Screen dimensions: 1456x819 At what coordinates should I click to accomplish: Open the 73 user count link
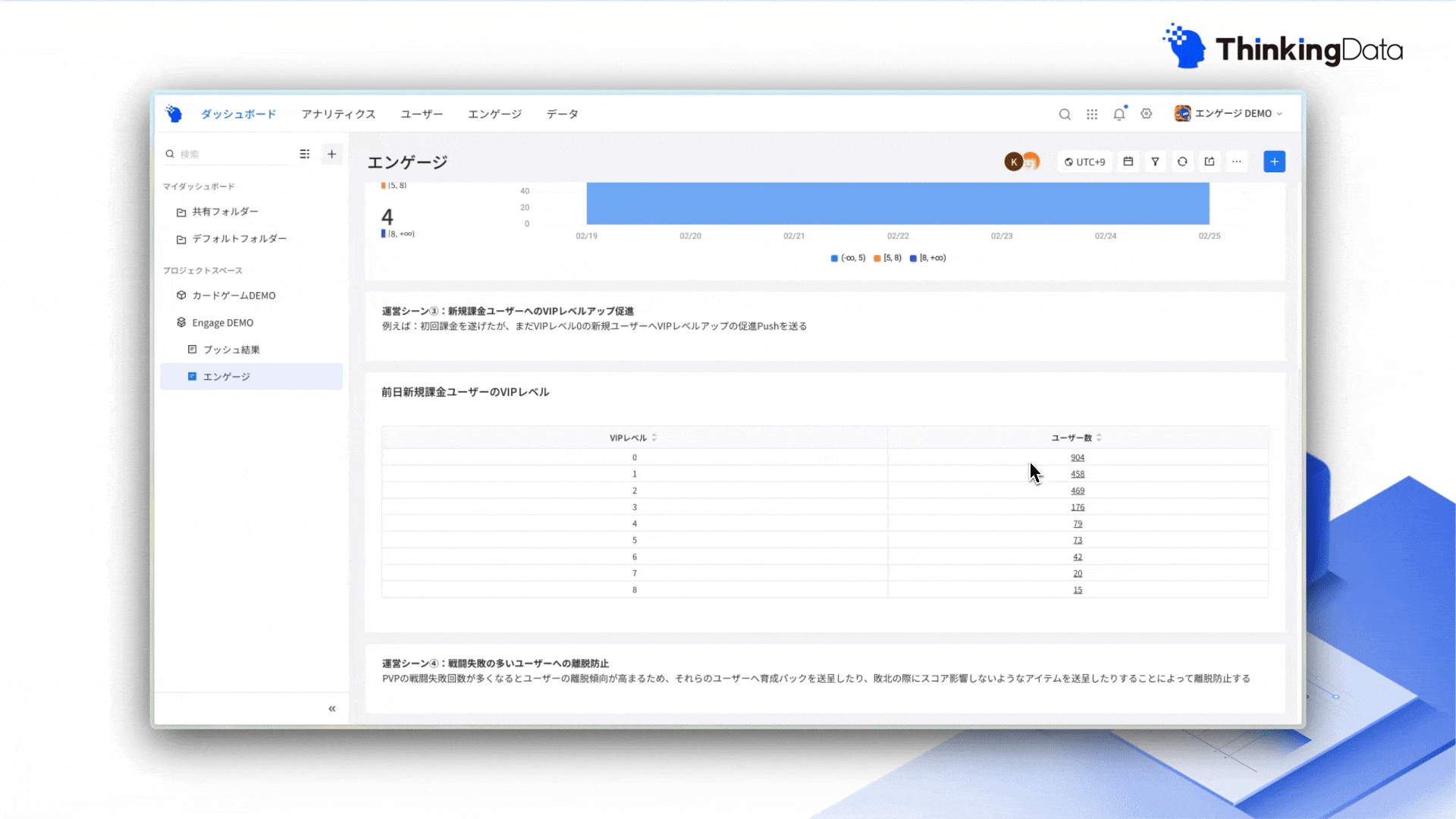point(1078,541)
